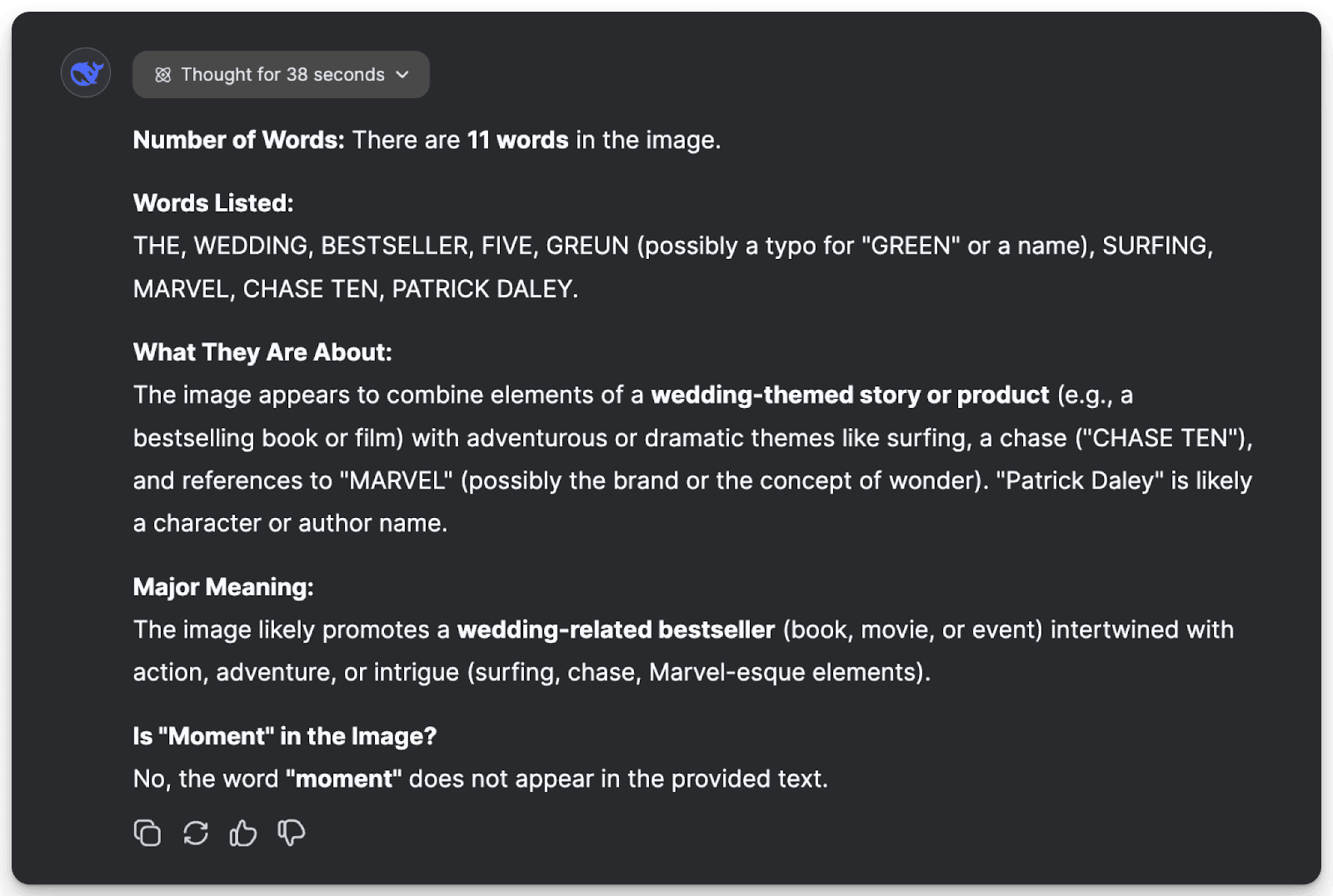Viewport: 1333px width, 896px height.
Task: Click the DeepSeek whale avatar icon
Action: pyautogui.click(x=86, y=73)
